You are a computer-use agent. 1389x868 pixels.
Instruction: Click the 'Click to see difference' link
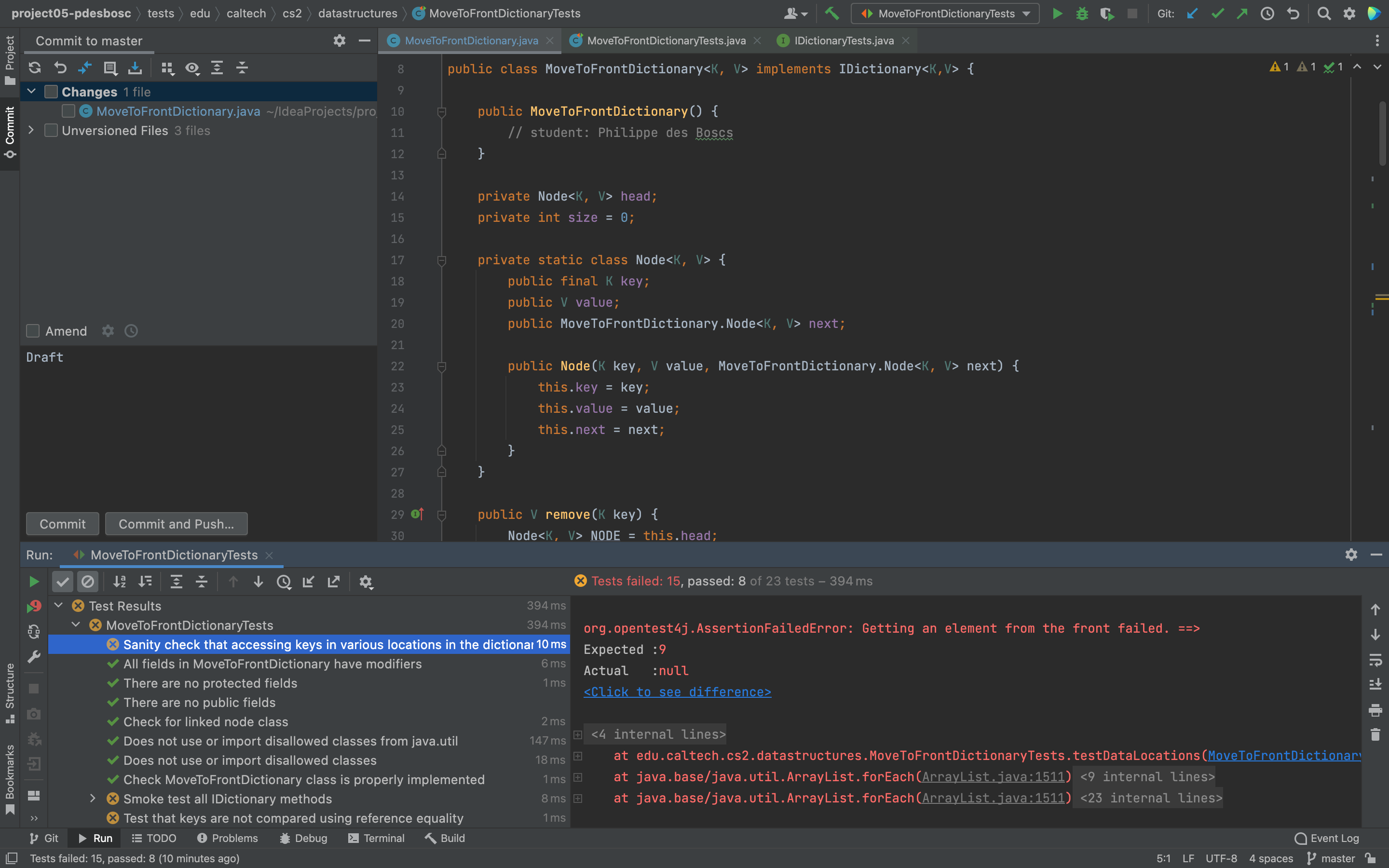[x=677, y=692]
